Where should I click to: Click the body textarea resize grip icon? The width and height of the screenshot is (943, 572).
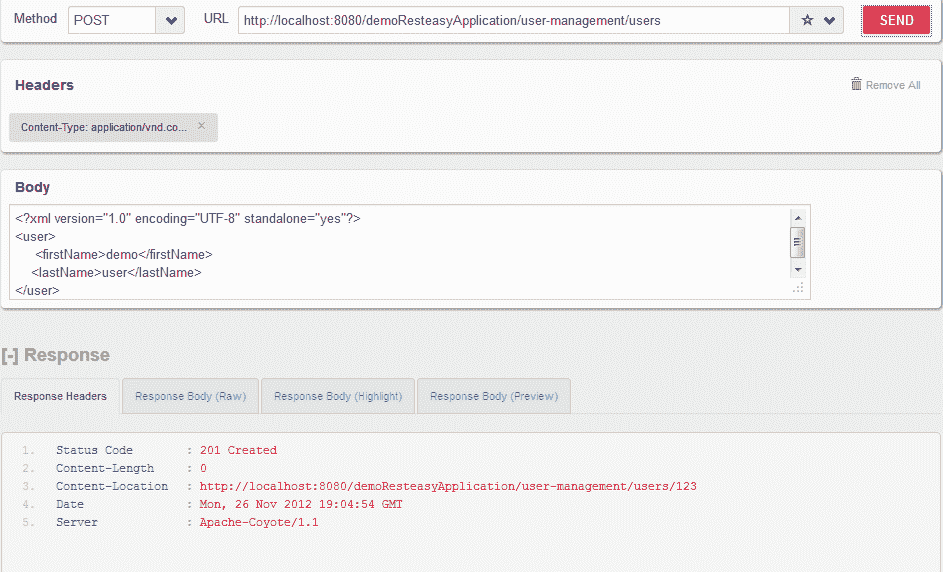[798, 288]
